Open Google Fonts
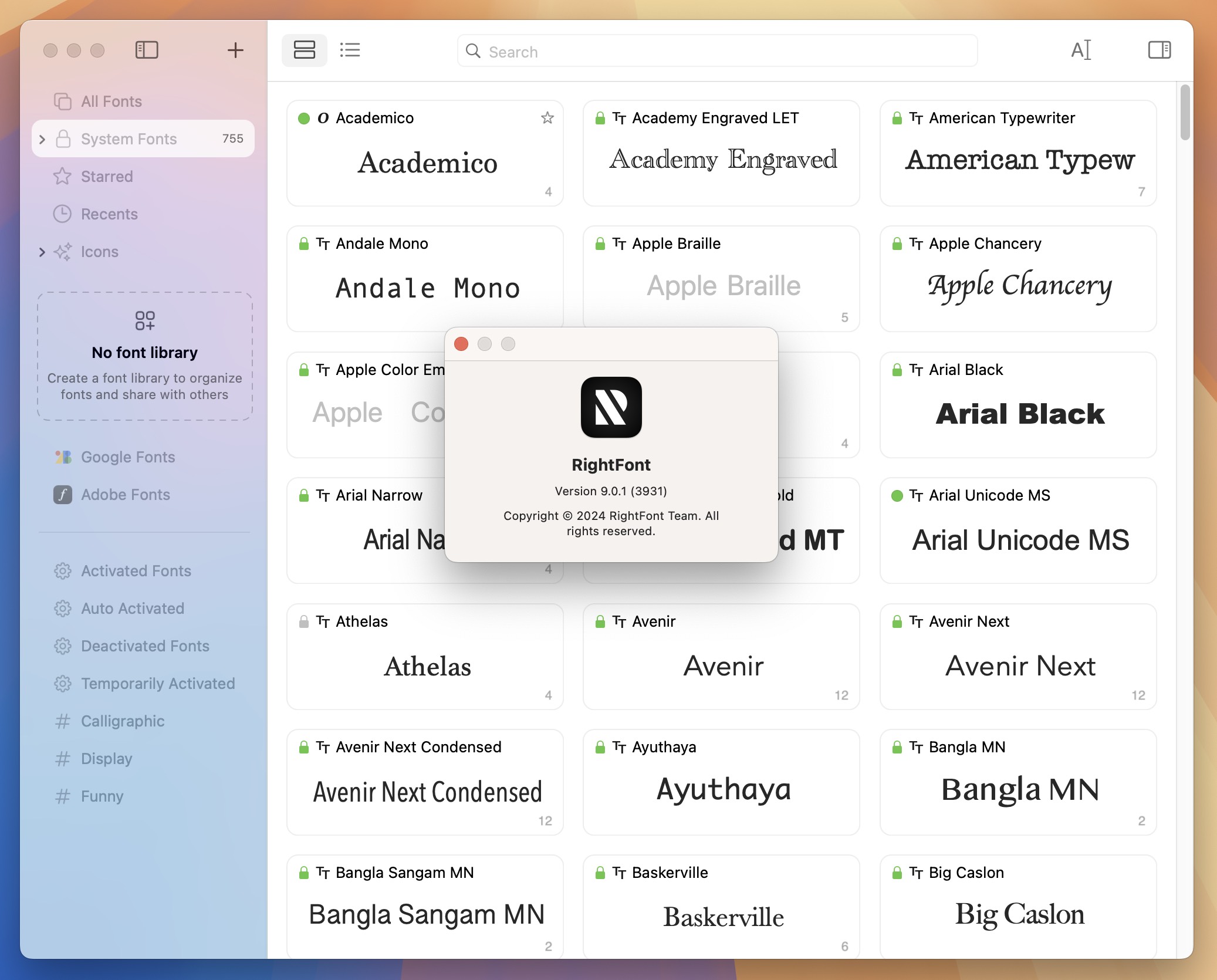Screen dimensions: 1217x980 click(143, 457)
